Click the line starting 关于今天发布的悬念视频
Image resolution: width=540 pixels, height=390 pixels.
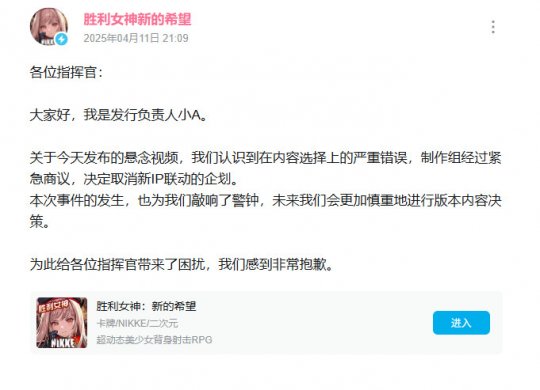click(265, 158)
